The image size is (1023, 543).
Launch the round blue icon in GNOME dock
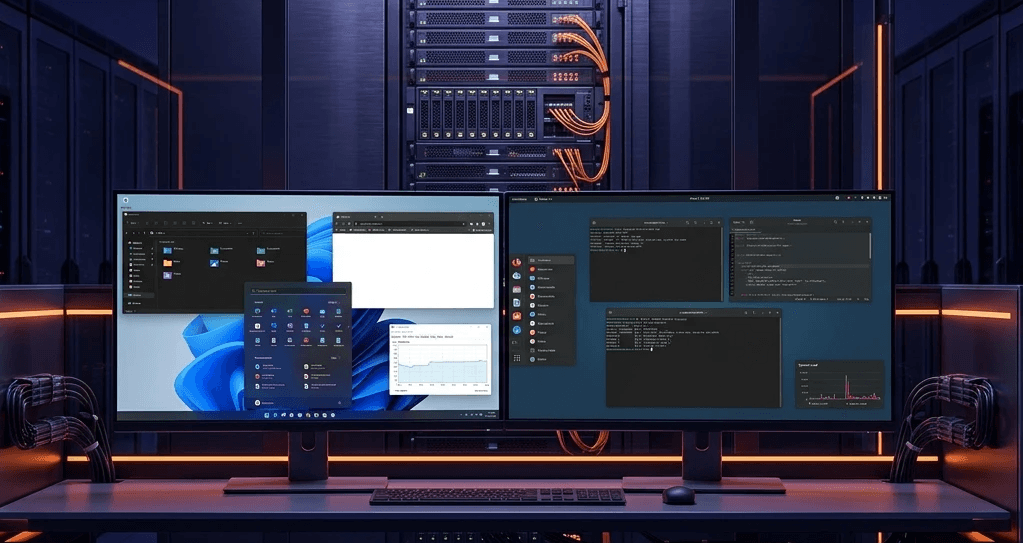coord(517,330)
